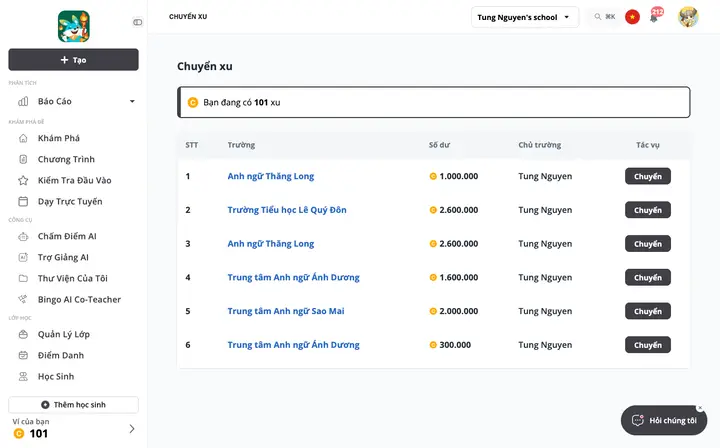Open Trung tâm Anh ngữ Sao Mai link
This screenshot has height=448, width=720.
click(x=286, y=311)
